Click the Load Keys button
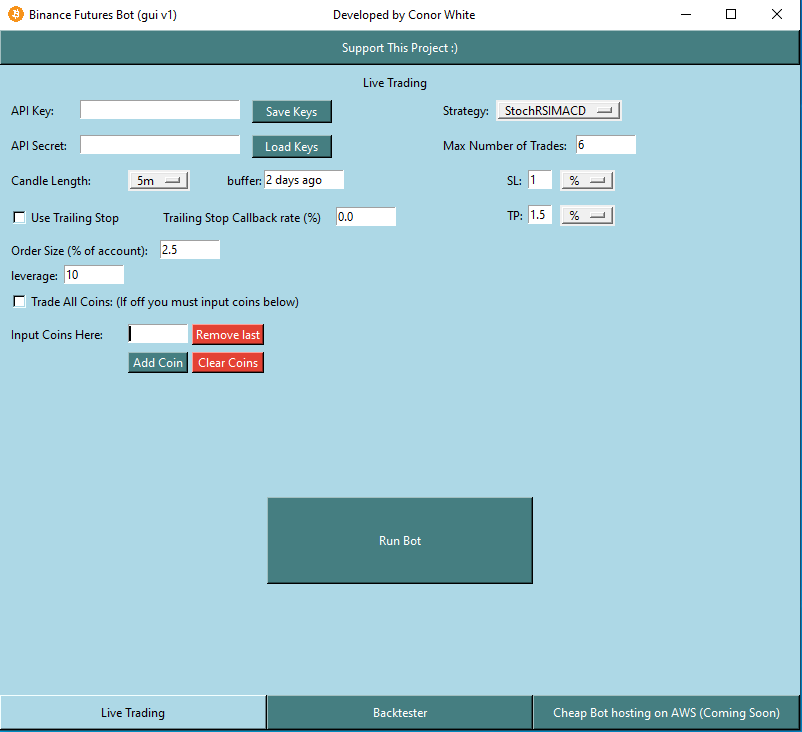The width and height of the screenshot is (802, 732). coord(292,147)
